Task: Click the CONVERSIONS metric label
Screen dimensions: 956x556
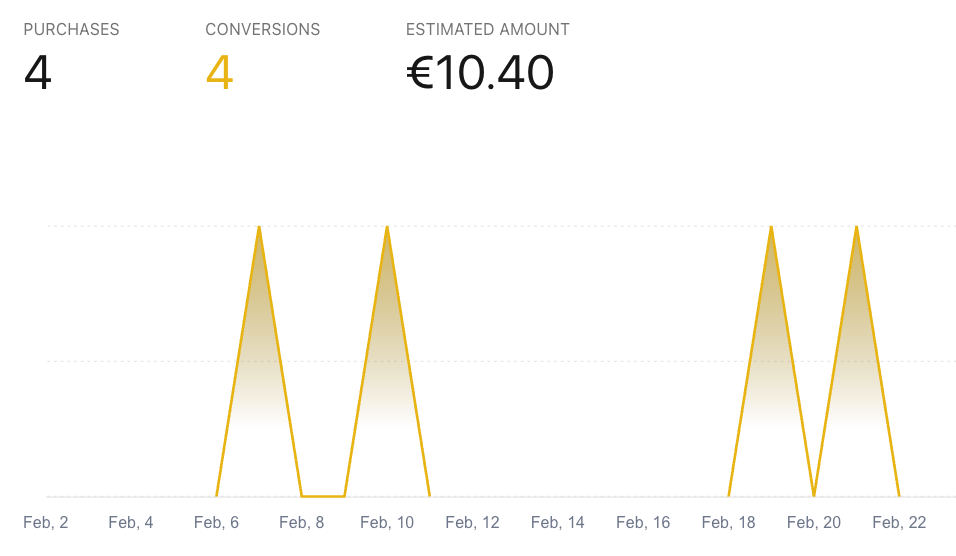Action: [262, 30]
